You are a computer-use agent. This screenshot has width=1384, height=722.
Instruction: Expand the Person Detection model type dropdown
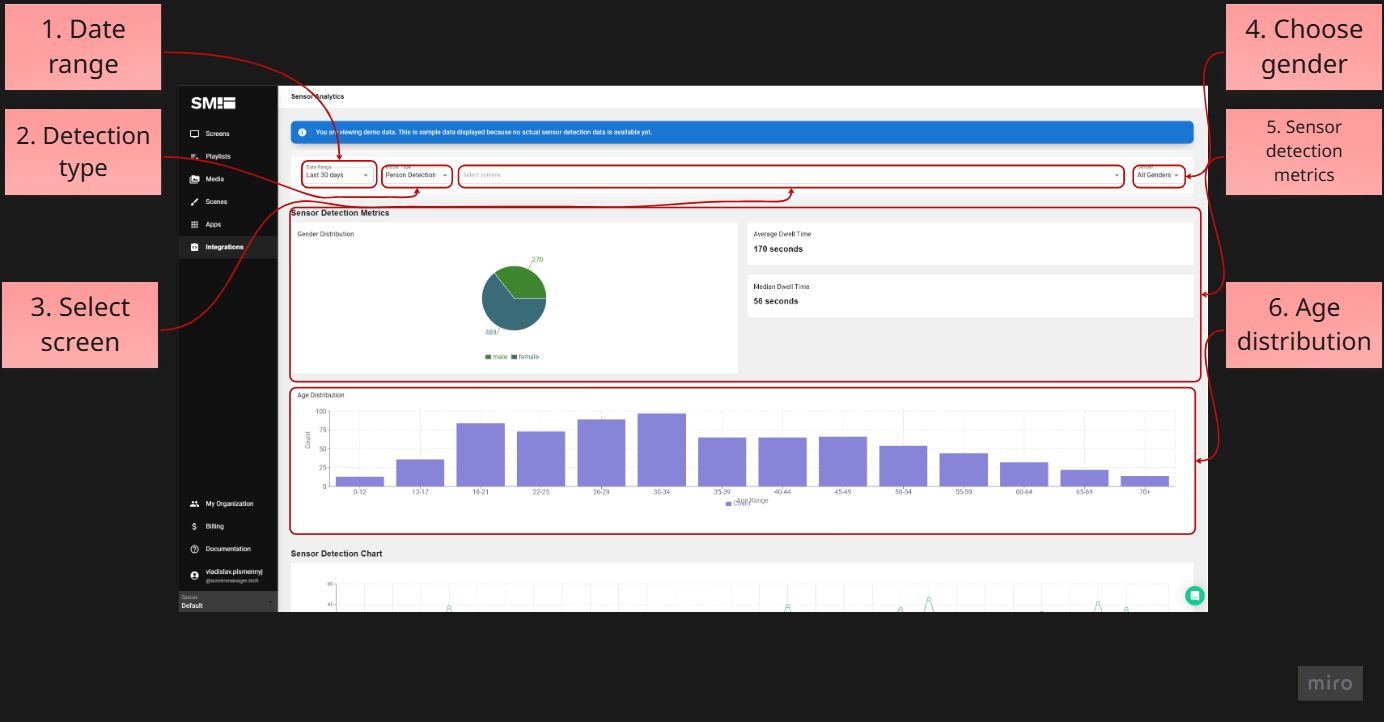click(x=417, y=174)
